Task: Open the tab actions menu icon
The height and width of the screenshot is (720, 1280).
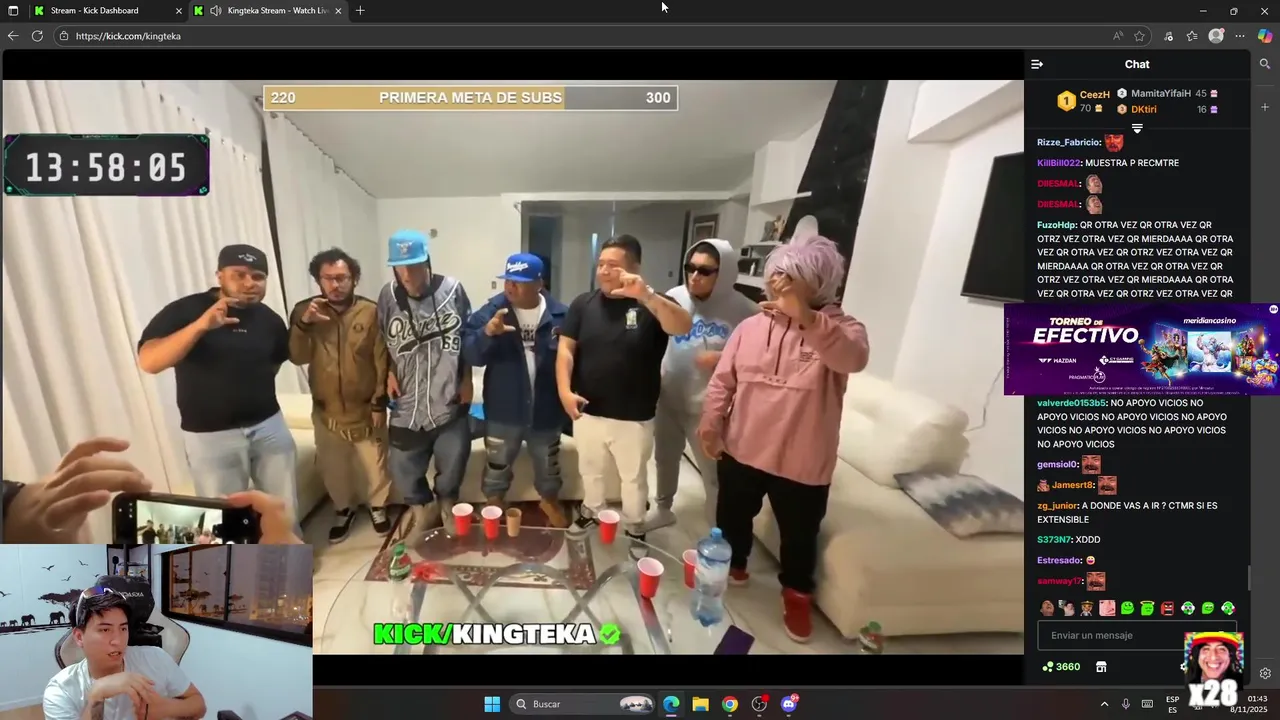Action: (14, 10)
